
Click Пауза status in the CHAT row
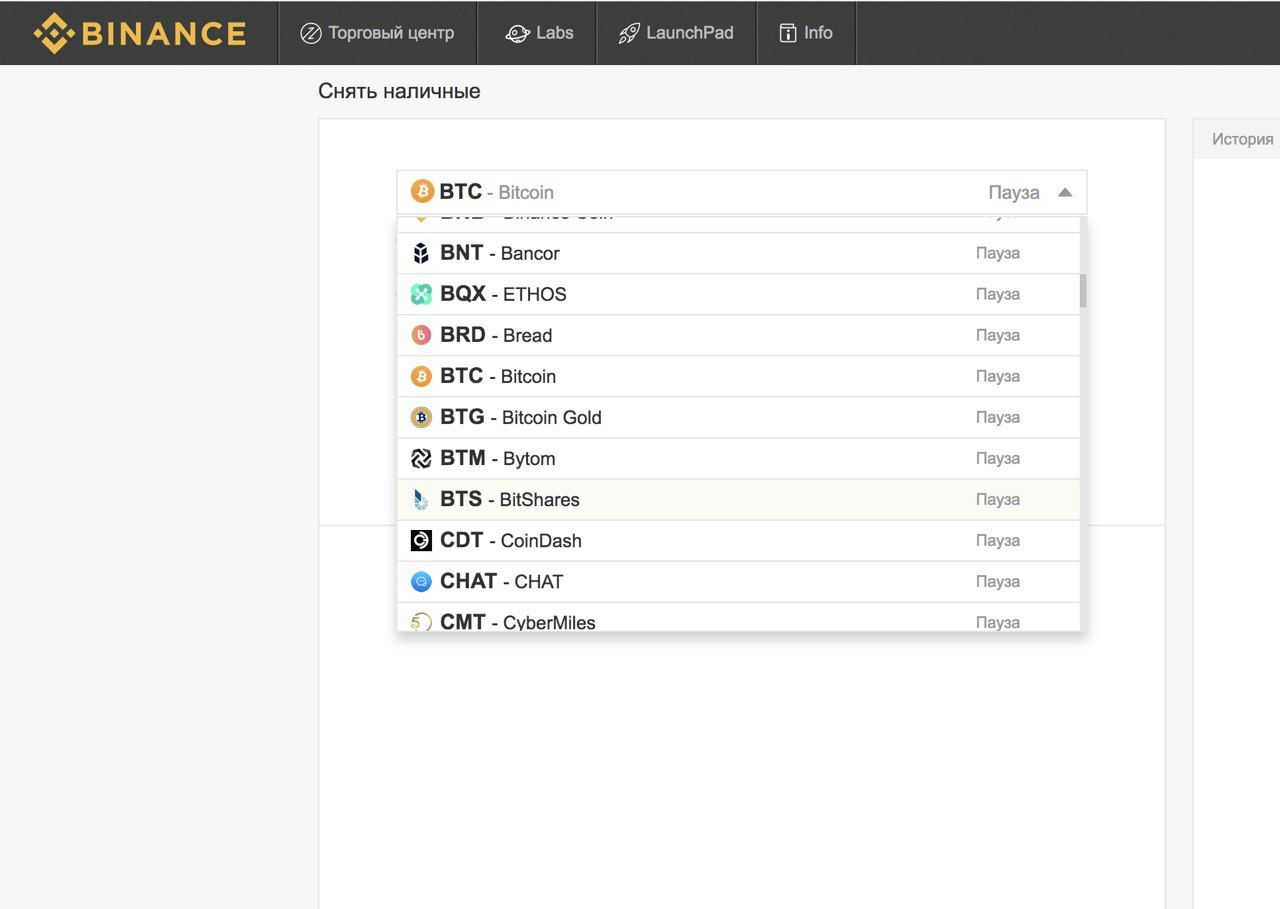[998, 581]
